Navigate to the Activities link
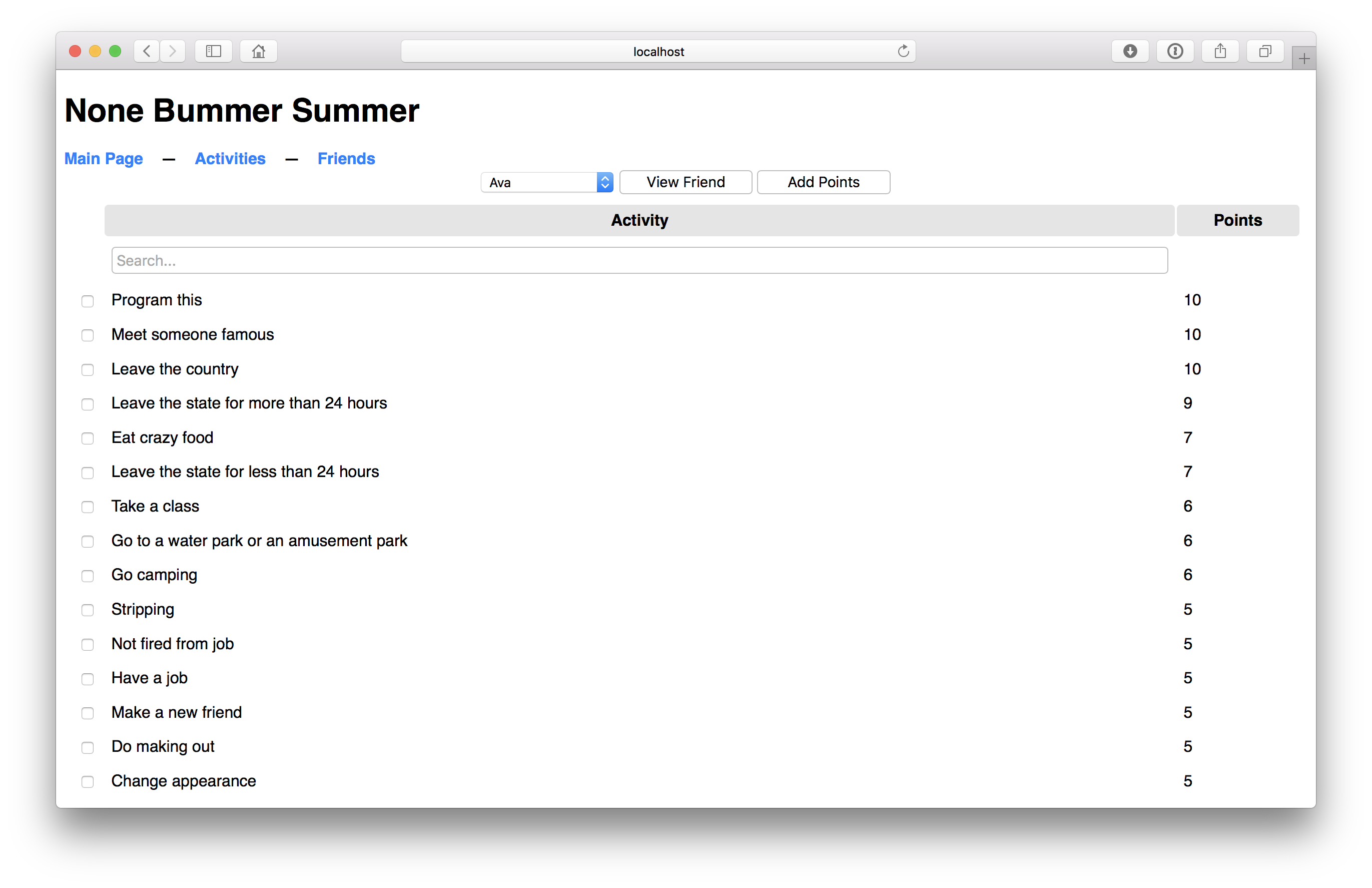Screen dimensions: 1372x888 (230, 159)
